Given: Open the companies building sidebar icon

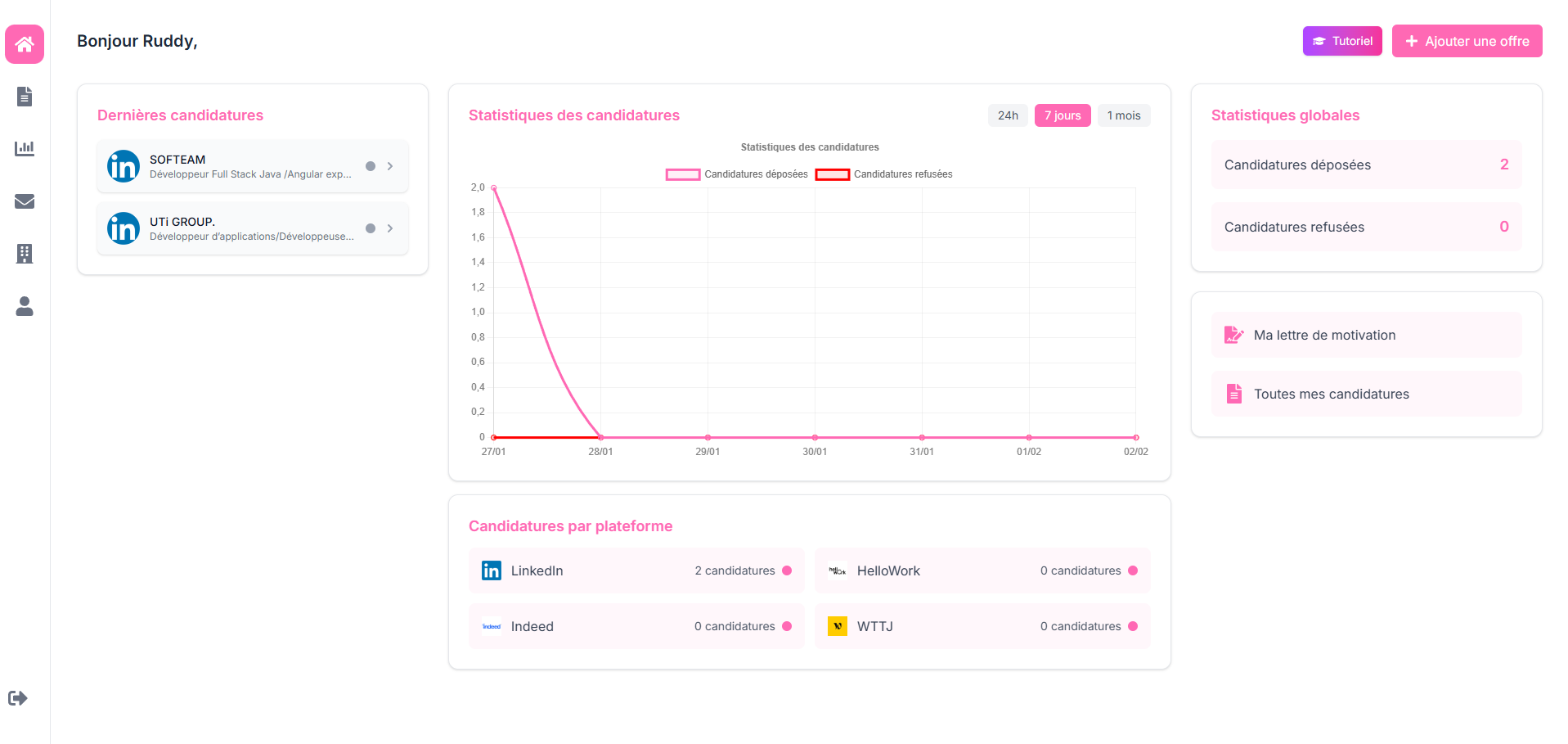Looking at the screenshot, I should coord(24,254).
